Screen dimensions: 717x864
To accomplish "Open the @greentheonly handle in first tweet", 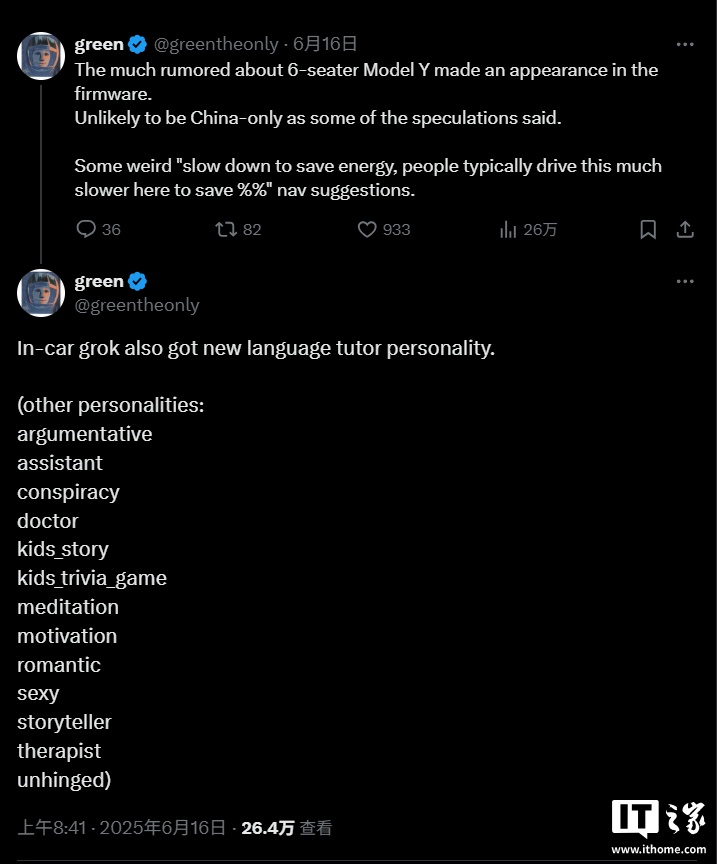I will (216, 44).
